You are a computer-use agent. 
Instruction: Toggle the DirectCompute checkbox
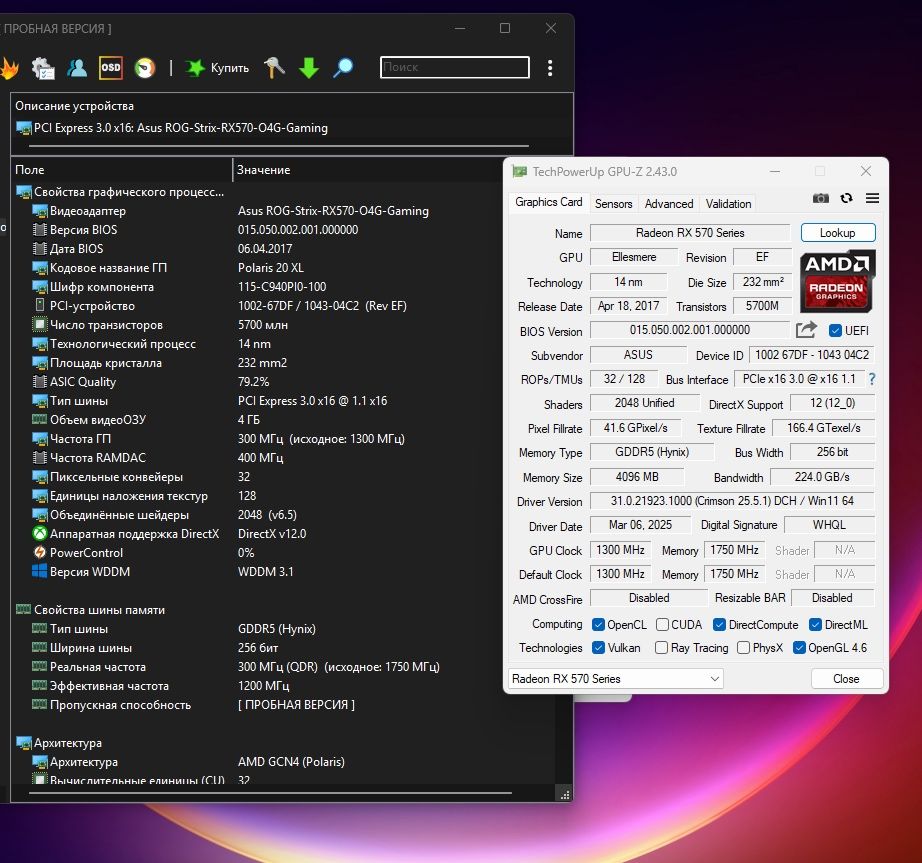click(719, 624)
